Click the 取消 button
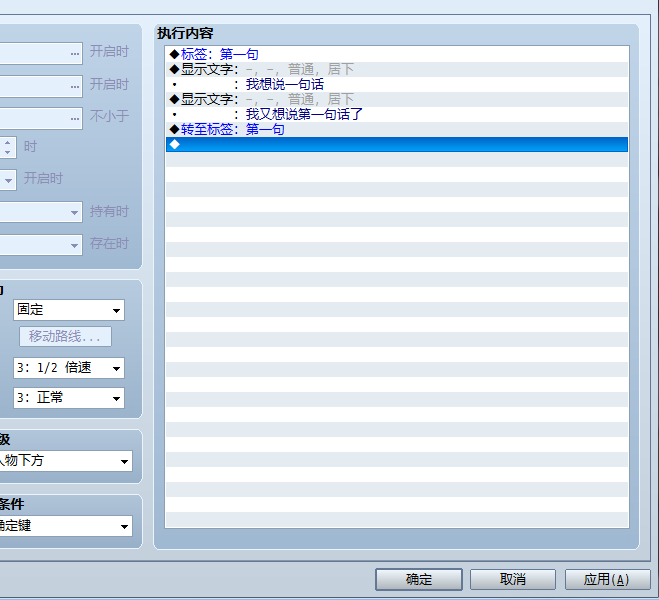 point(513,579)
